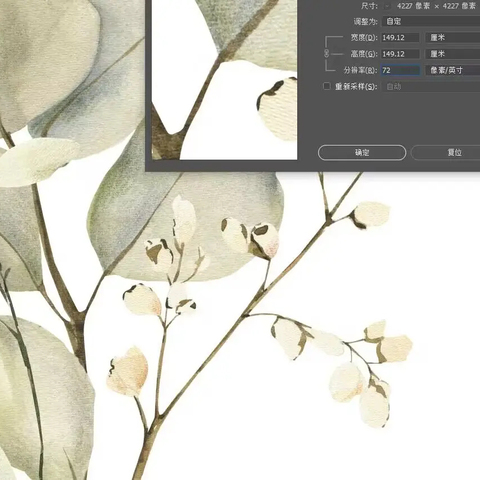The height and width of the screenshot is (480, 480).
Task: Click the 宽度(D) label
Action: (x=364, y=37)
